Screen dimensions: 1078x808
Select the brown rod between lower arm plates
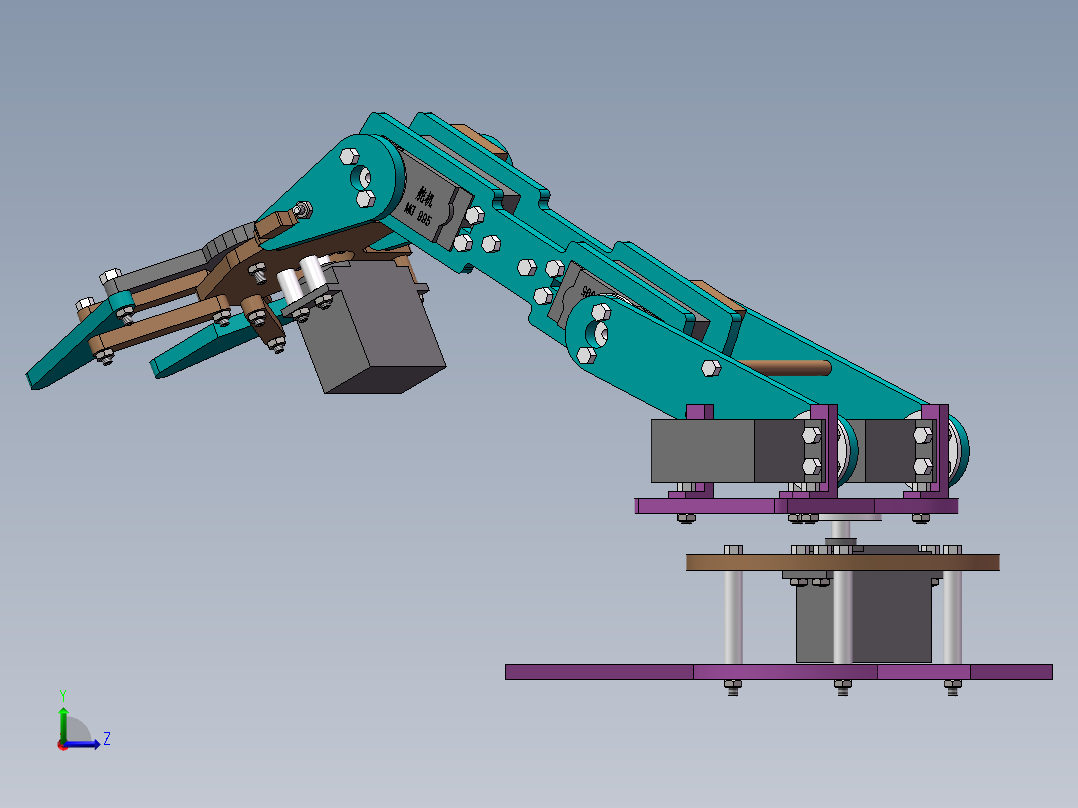786,368
